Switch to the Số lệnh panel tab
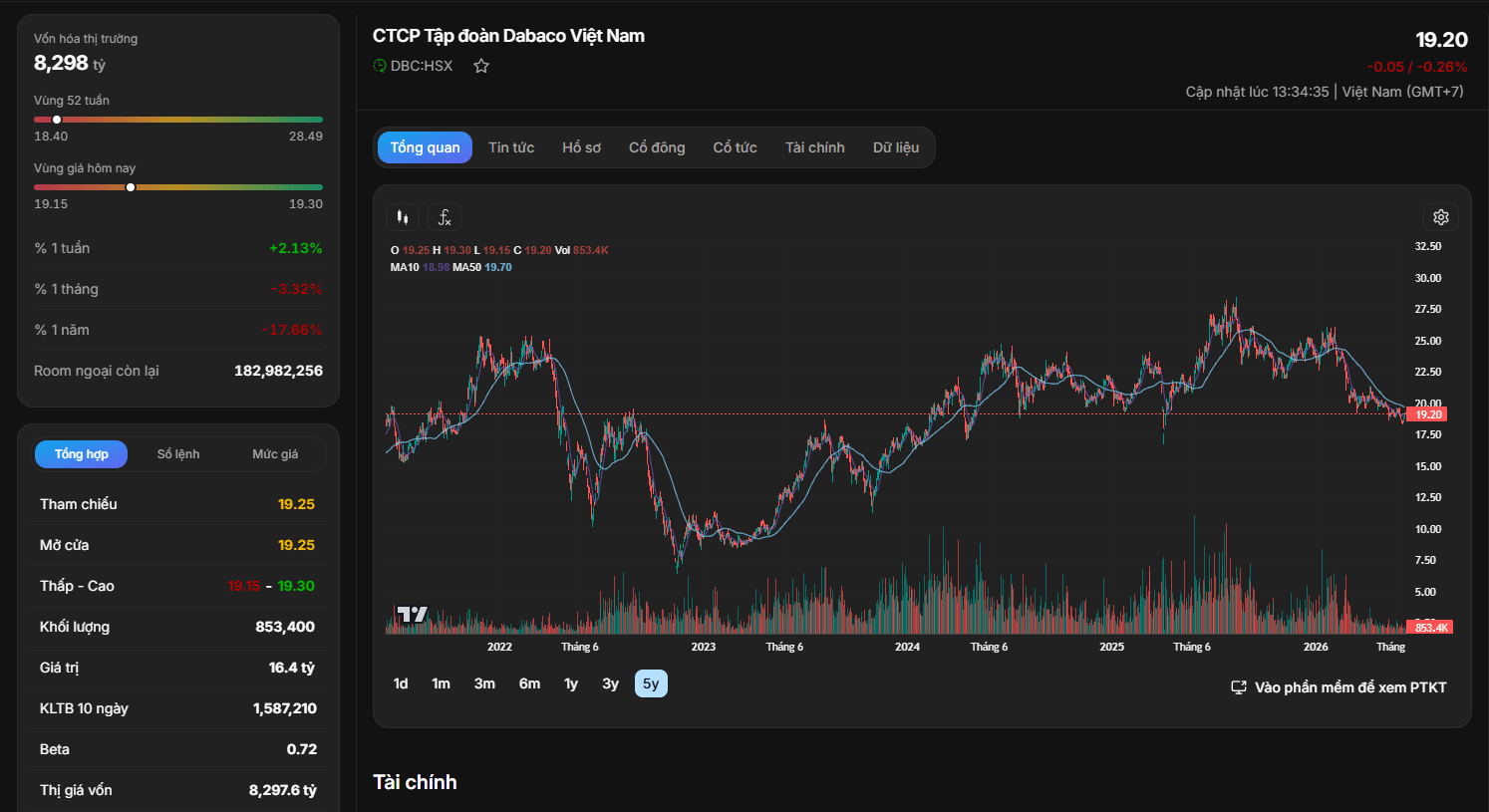 (x=178, y=454)
